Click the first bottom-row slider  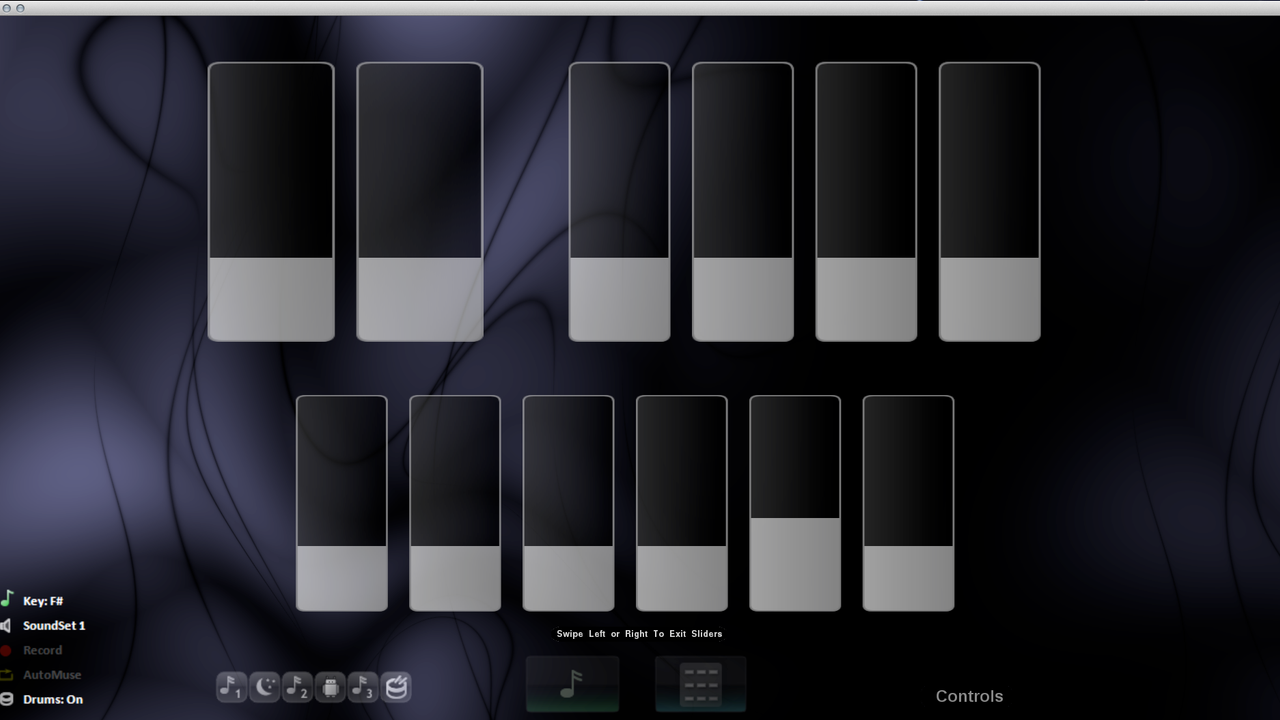tap(341, 503)
